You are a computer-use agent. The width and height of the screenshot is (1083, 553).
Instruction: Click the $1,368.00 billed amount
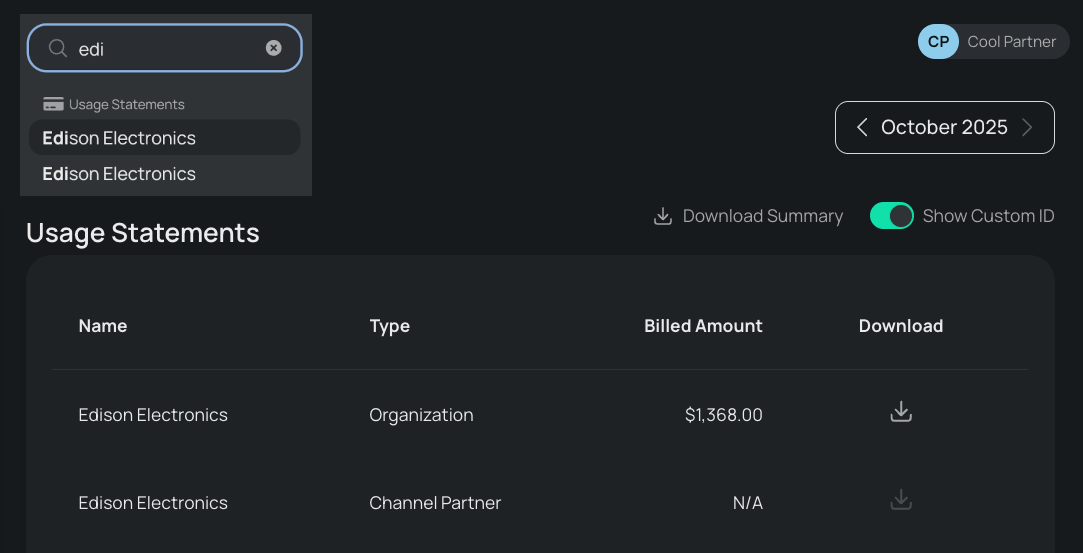pyautogui.click(x=724, y=415)
